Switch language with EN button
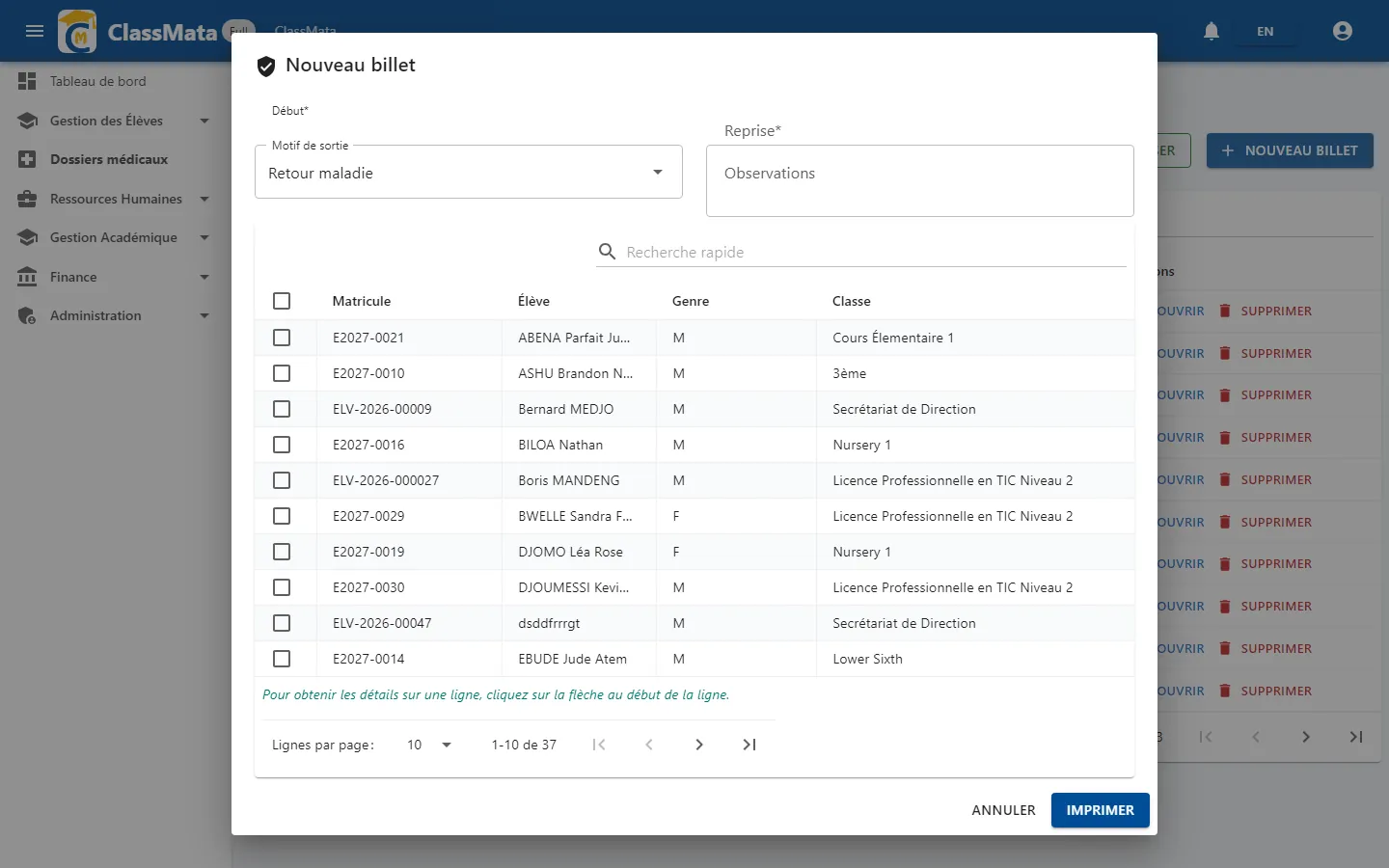 point(1266,32)
